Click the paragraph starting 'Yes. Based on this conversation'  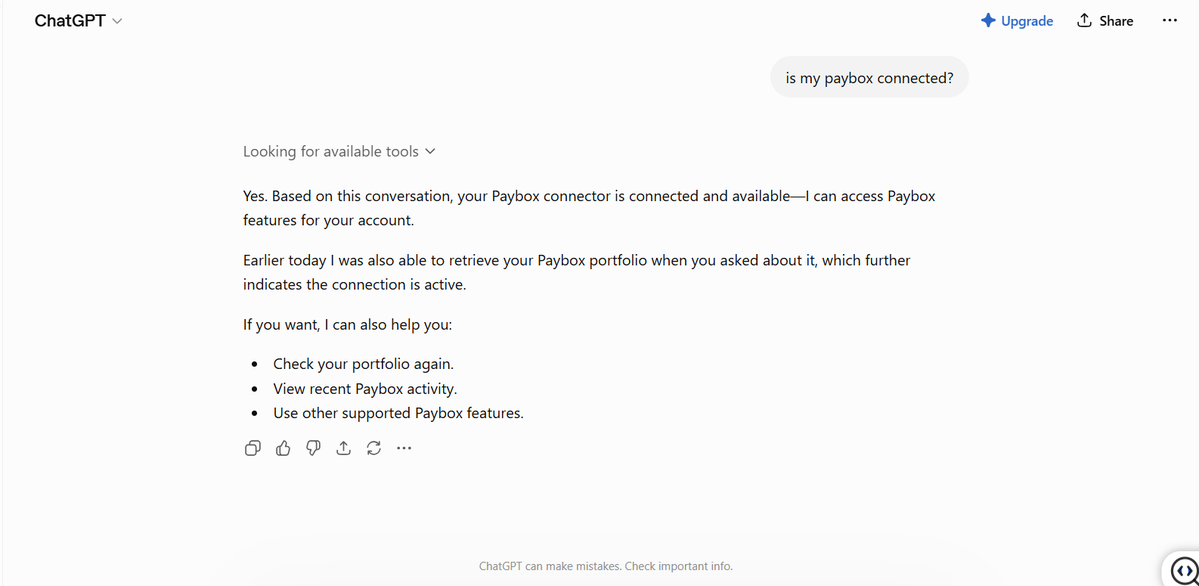(x=590, y=208)
